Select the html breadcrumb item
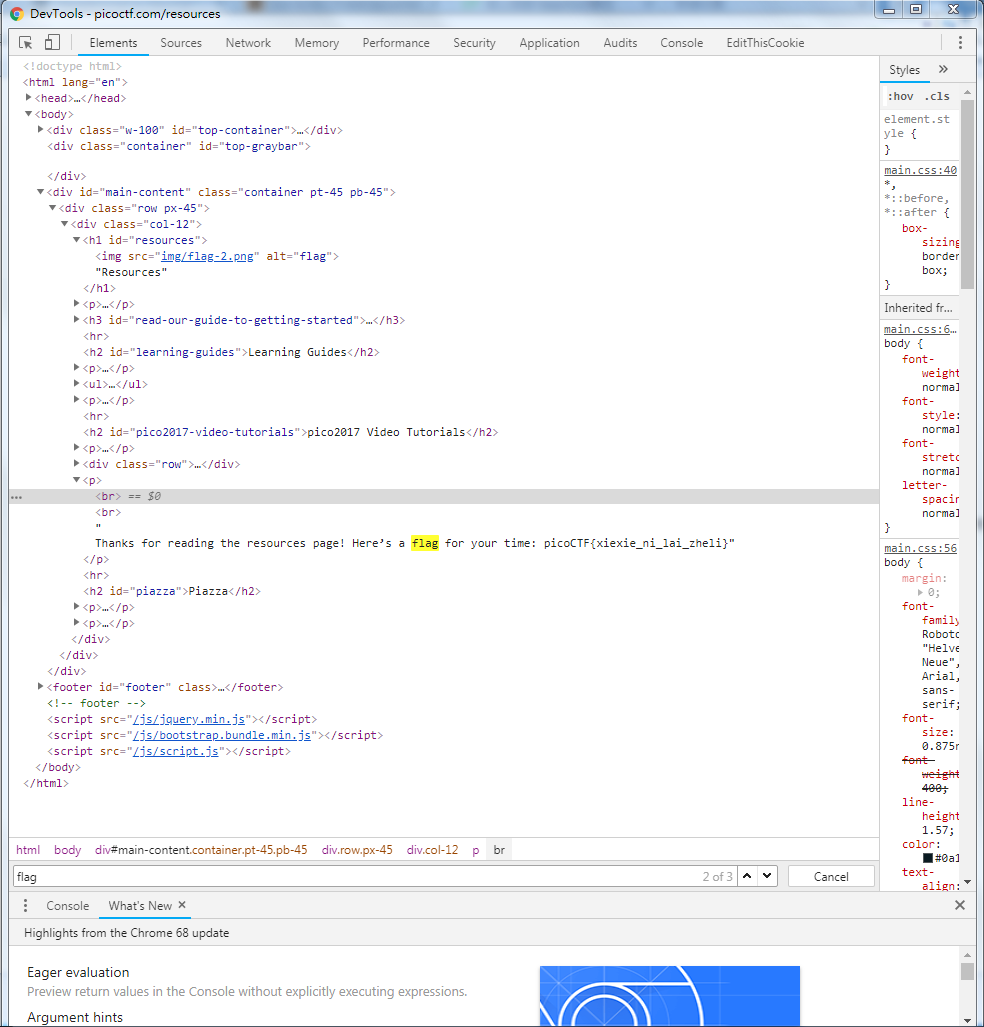The width and height of the screenshot is (984, 1027). click(28, 850)
